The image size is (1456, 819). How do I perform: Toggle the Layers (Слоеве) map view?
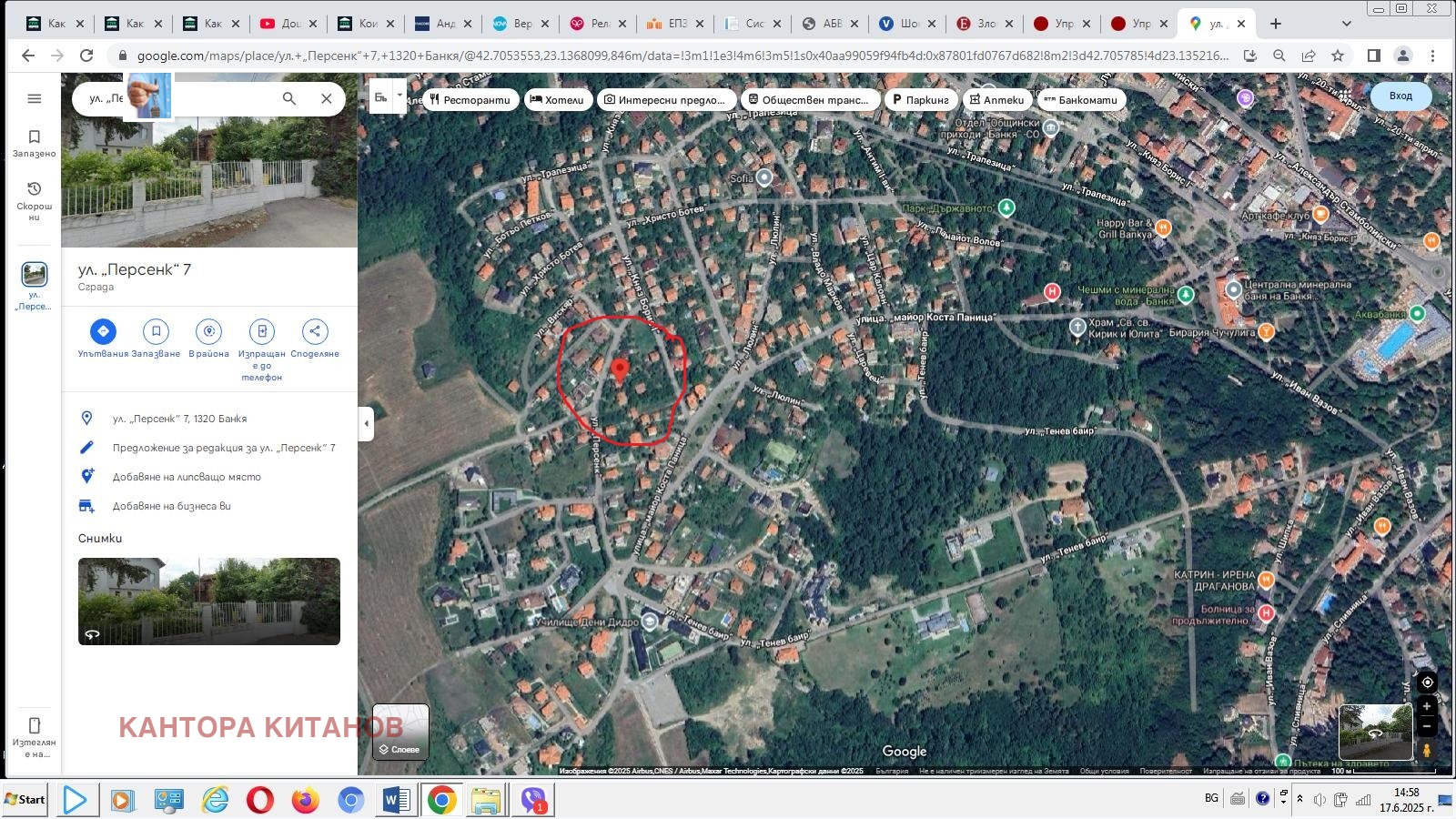400,732
